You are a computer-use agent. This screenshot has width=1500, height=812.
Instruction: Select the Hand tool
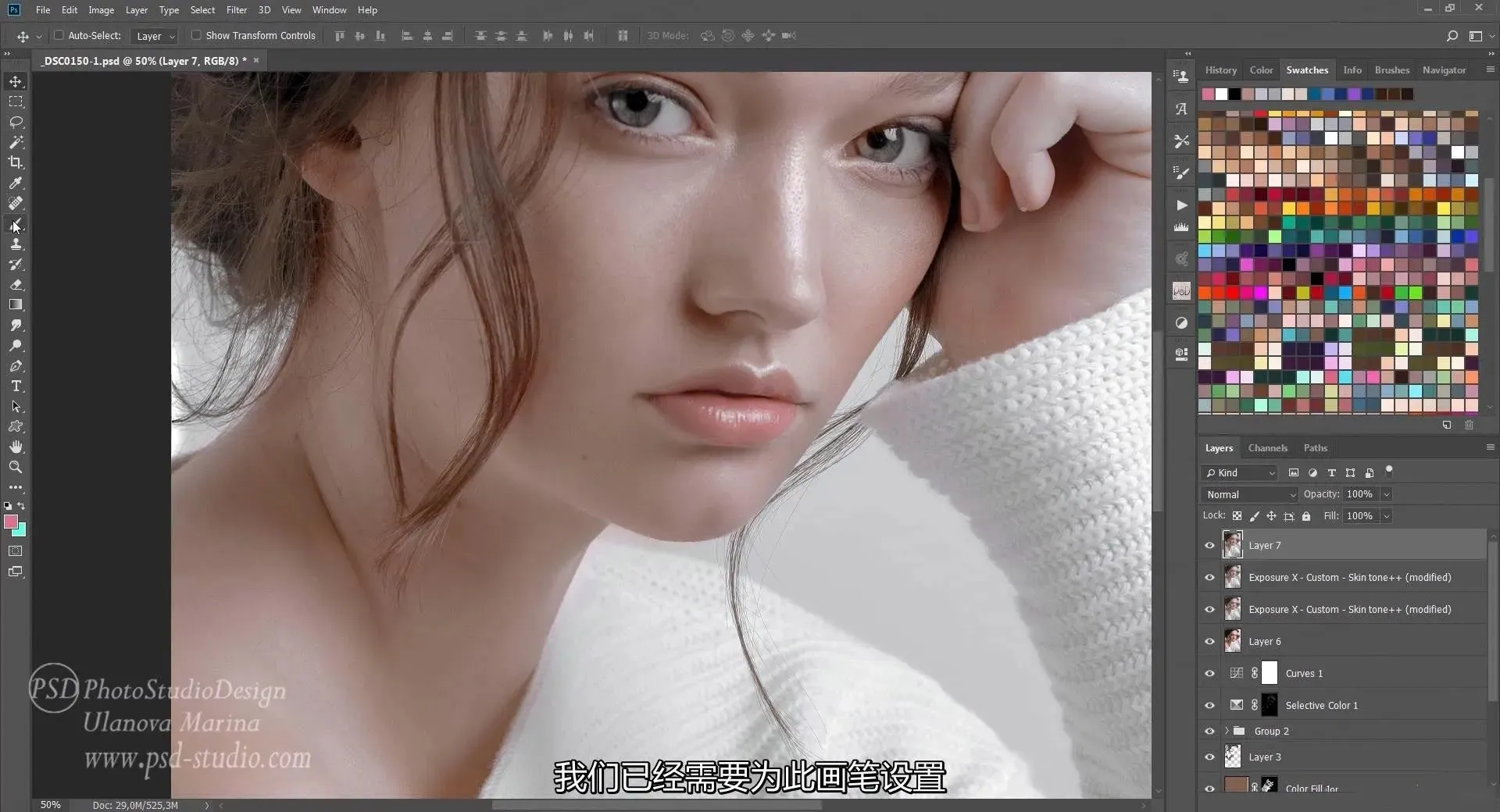tap(16, 447)
